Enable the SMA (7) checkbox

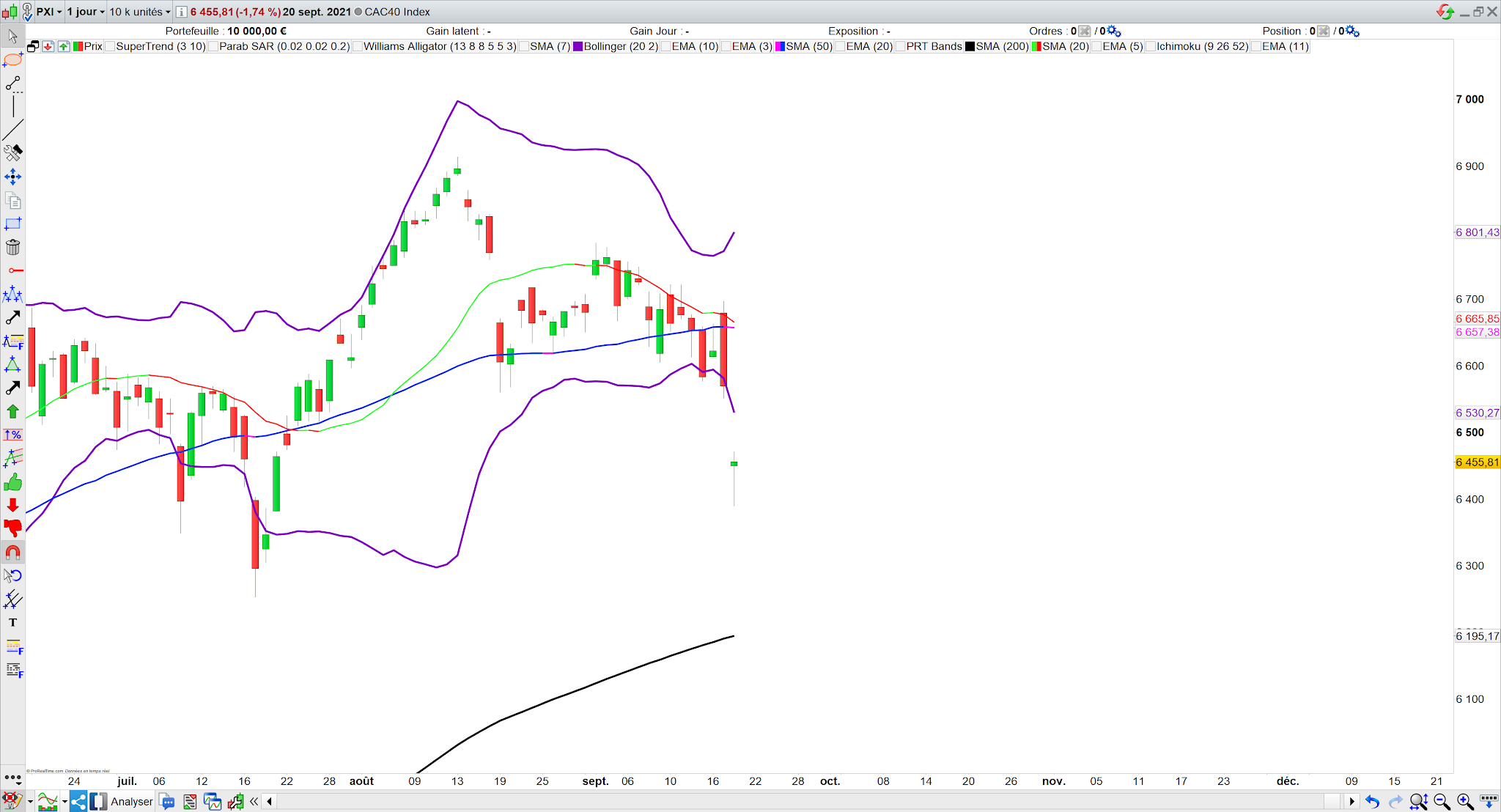[x=524, y=46]
